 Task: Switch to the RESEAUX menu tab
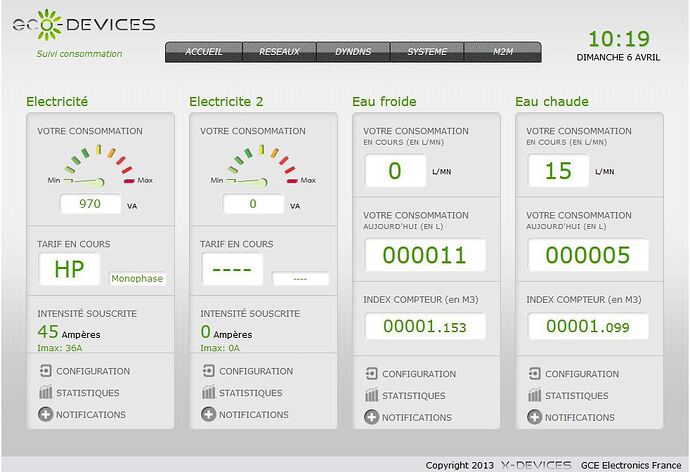tap(279, 51)
